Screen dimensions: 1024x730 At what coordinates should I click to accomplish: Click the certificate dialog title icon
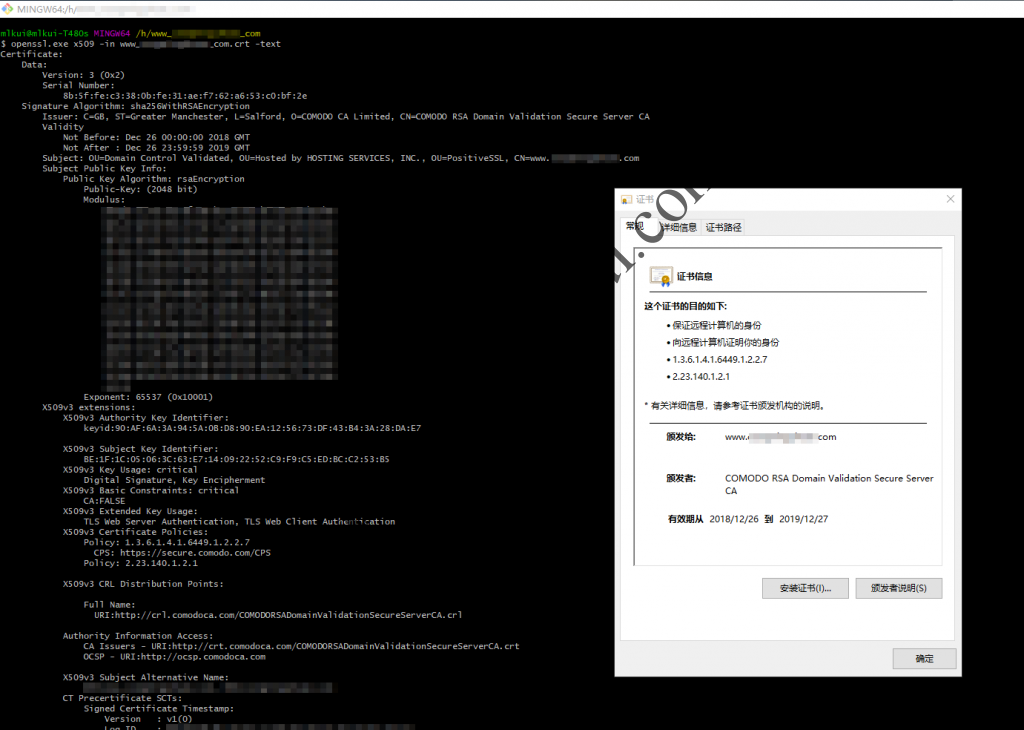pyautogui.click(x=626, y=200)
